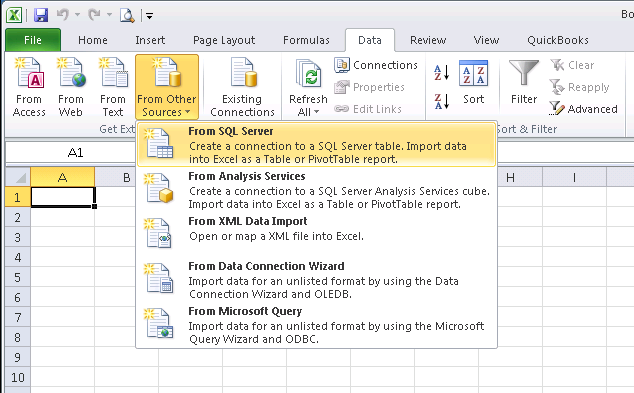Sort A to Z ascending
Image resolution: width=634 pixels, height=393 pixels.
click(x=442, y=73)
